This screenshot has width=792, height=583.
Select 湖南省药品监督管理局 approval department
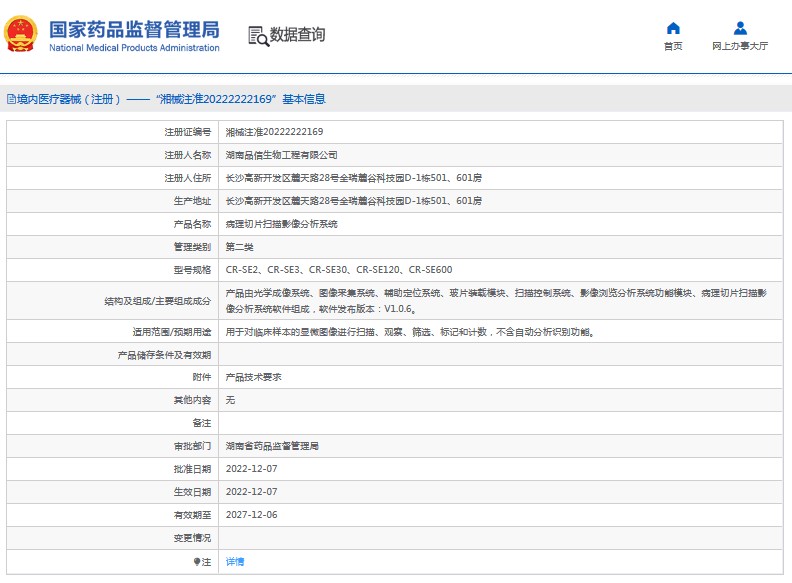272,446
